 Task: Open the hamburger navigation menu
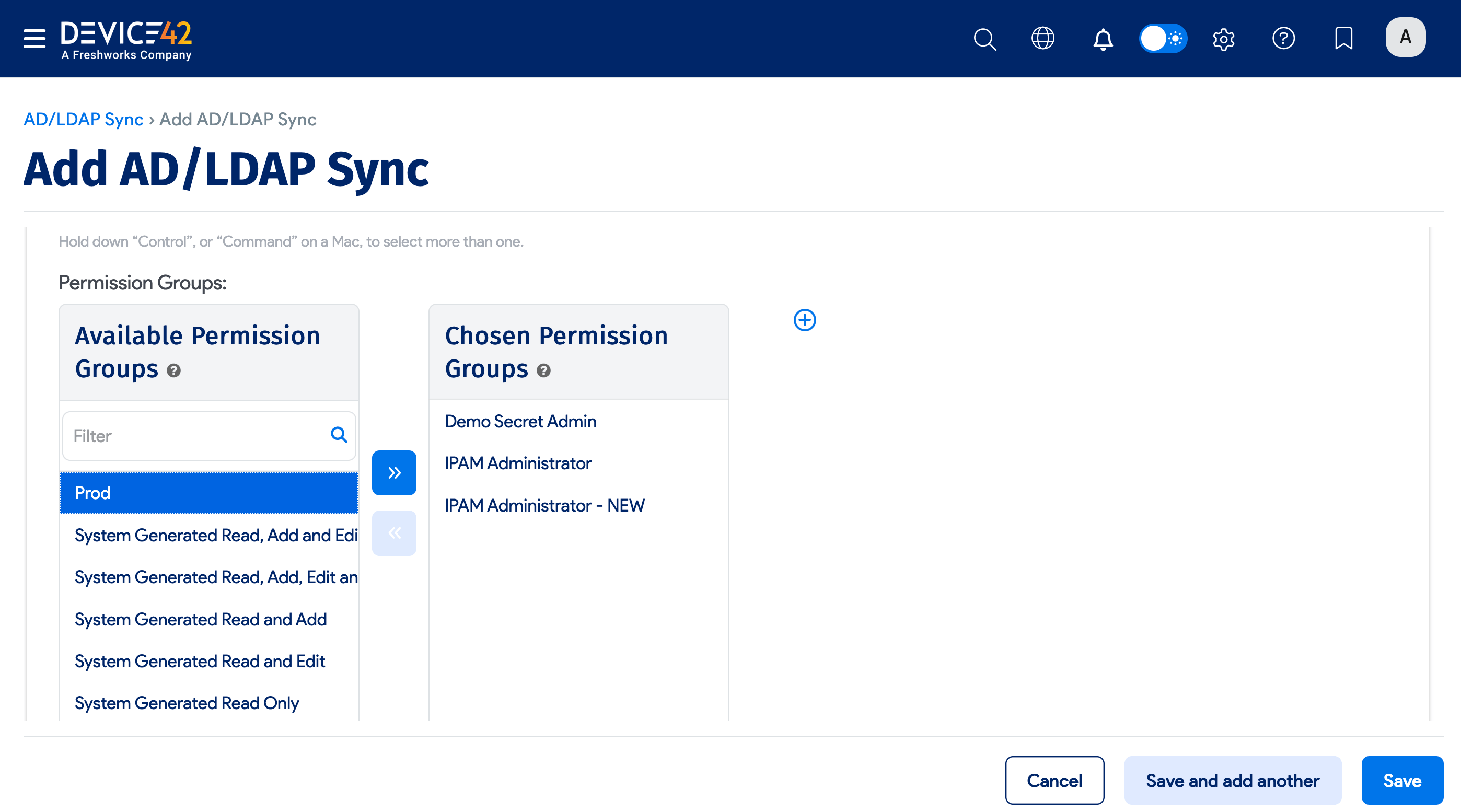33,39
